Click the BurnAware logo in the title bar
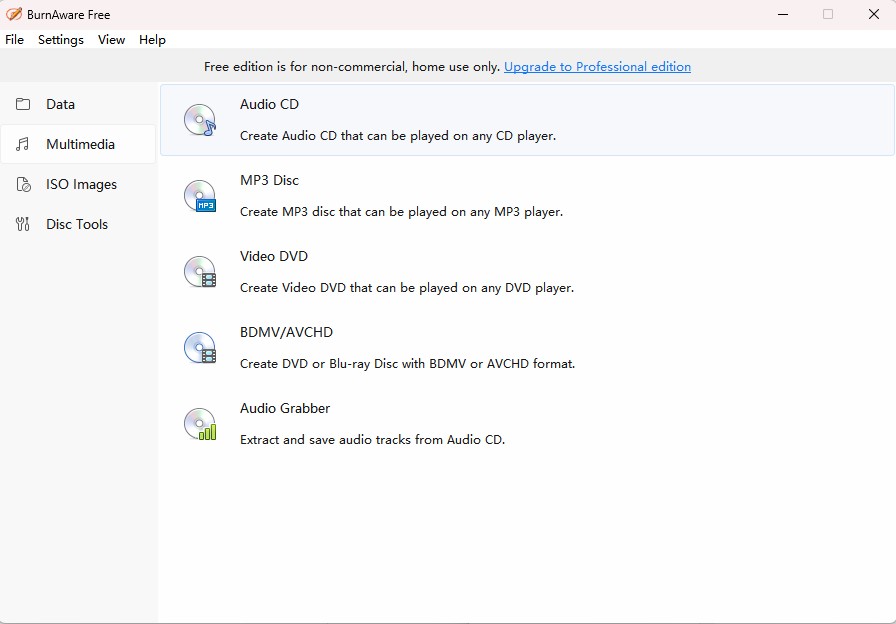The width and height of the screenshot is (896, 624). pos(14,14)
